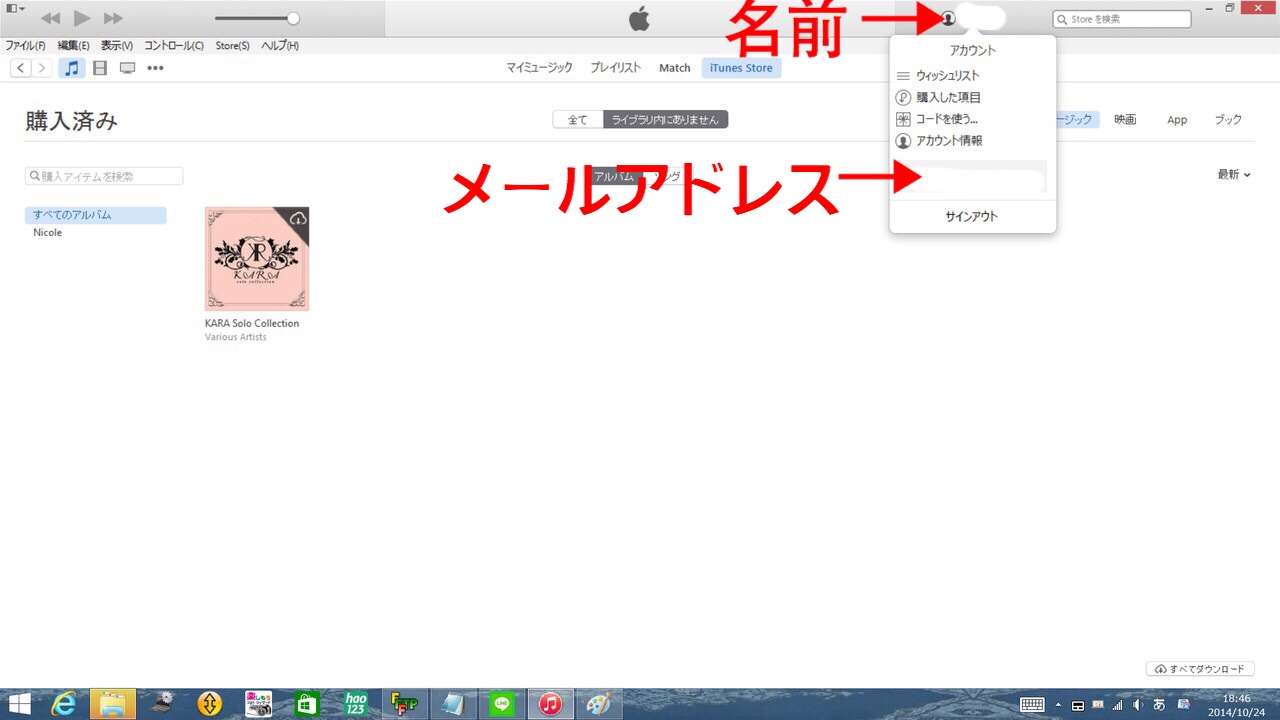The image size is (1280, 720).
Task: Select すべてのアルバム in the list
Action: 96,215
